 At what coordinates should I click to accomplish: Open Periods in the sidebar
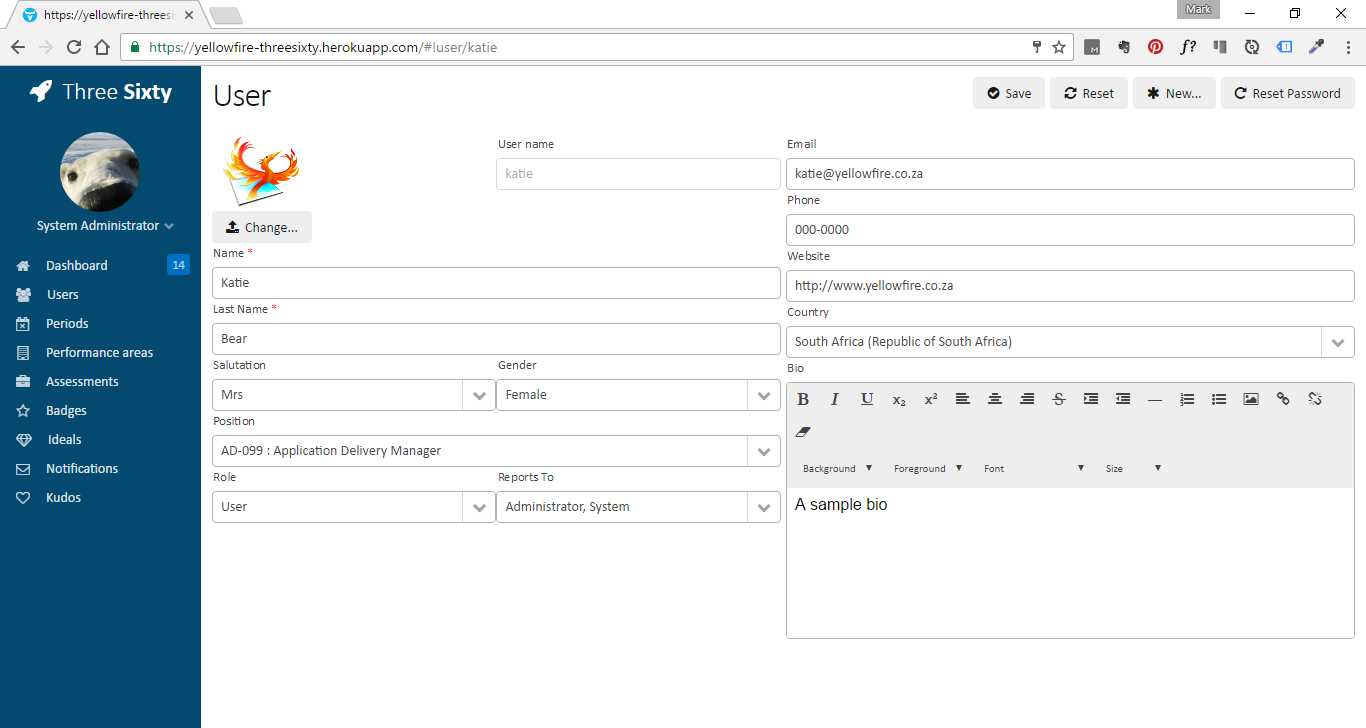[x=67, y=323]
